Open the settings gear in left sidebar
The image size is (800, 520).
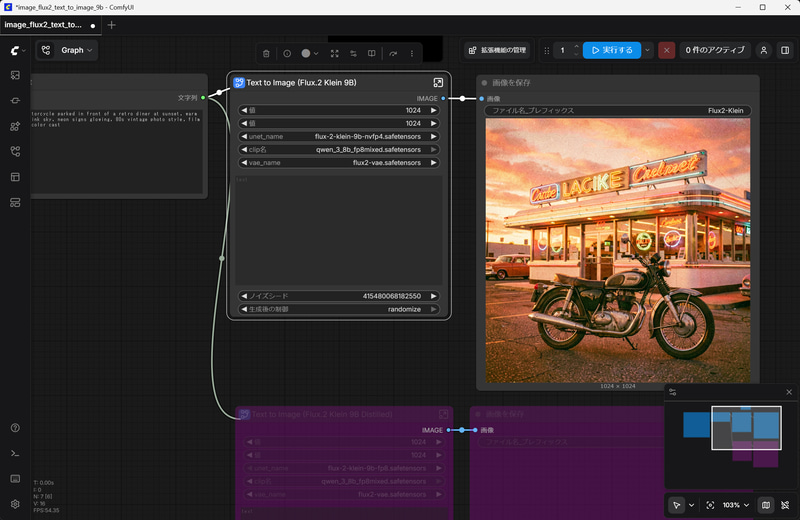[x=15, y=504]
